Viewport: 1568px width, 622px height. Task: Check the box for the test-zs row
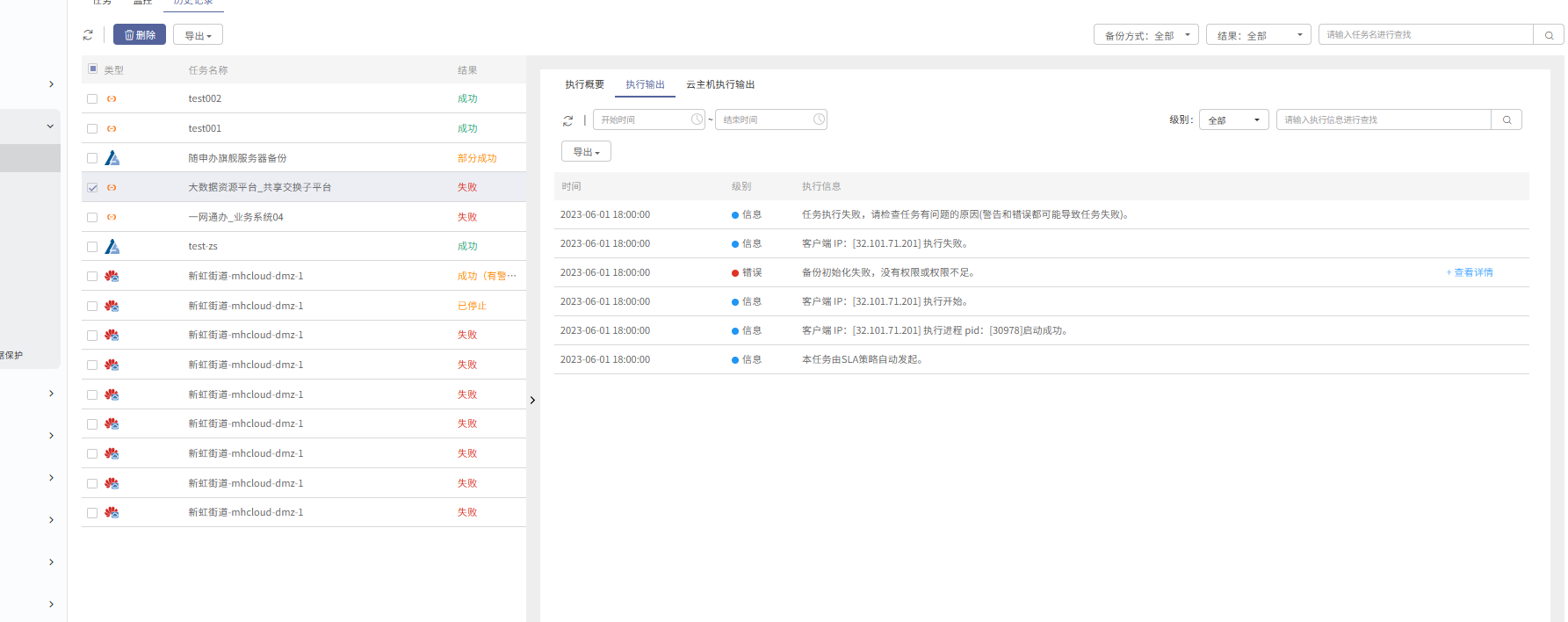pos(92,247)
